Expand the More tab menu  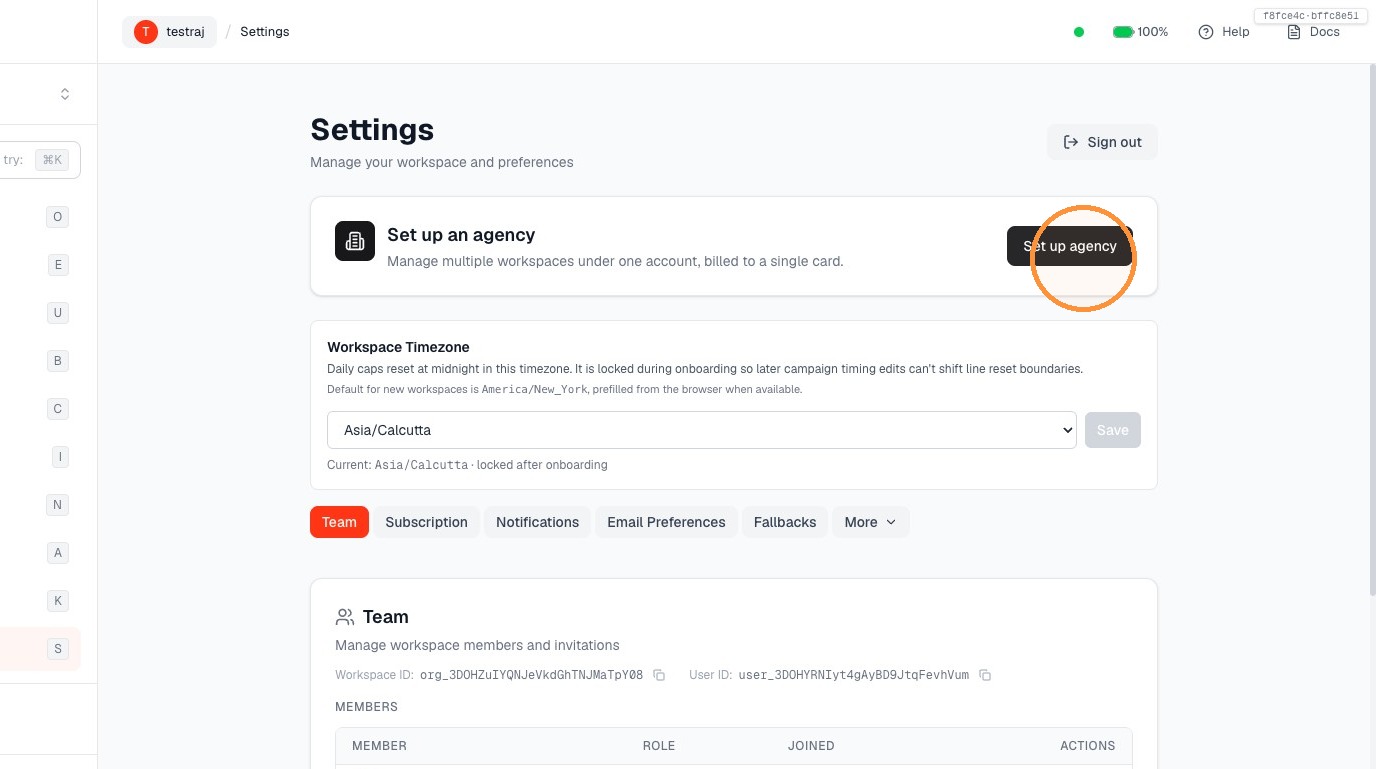pos(871,522)
